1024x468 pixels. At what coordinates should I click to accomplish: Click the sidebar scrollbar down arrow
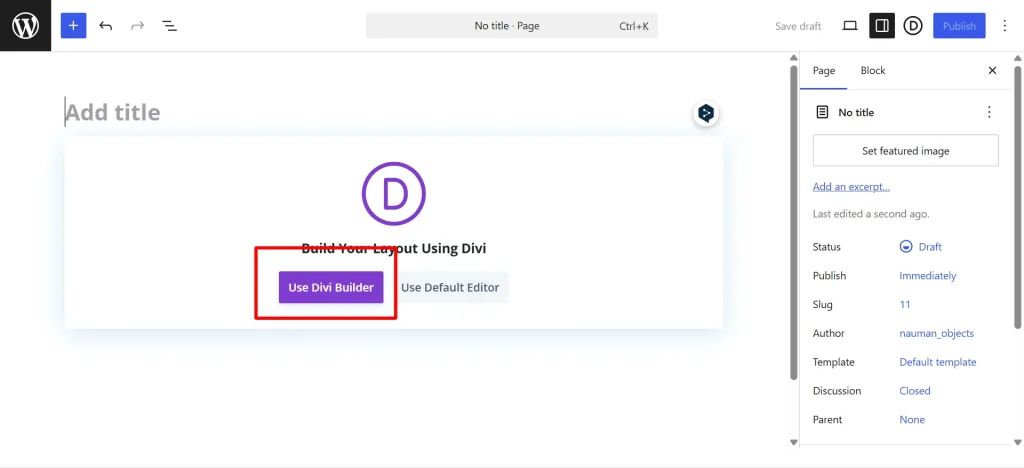pos(1017,442)
